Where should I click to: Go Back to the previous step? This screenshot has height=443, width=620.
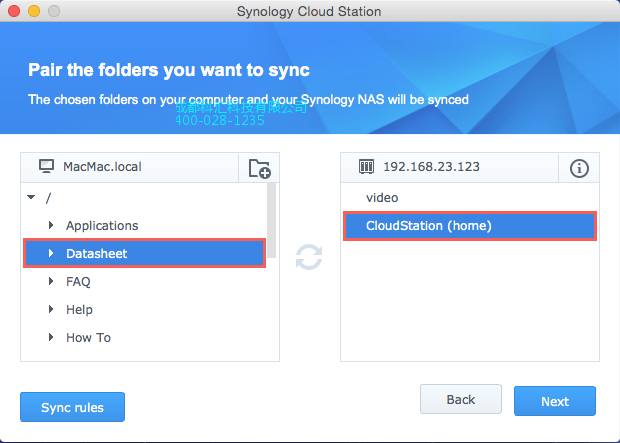pyautogui.click(x=460, y=400)
